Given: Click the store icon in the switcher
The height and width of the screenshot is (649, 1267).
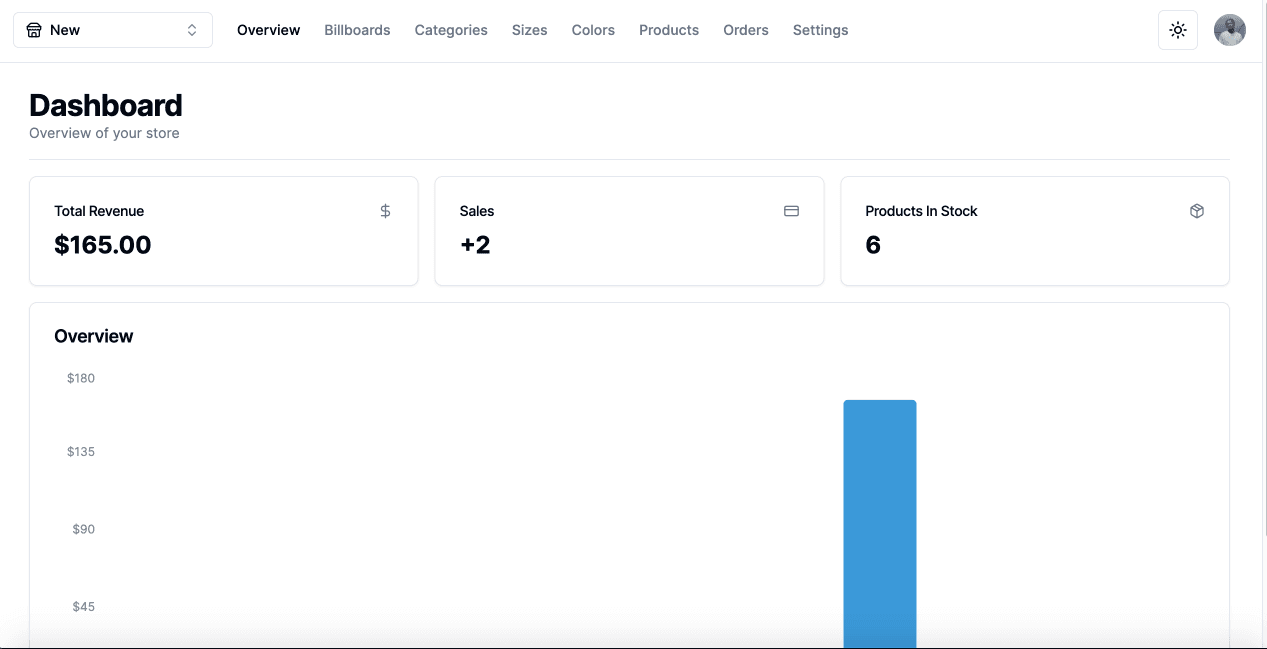Looking at the screenshot, I should coord(34,30).
